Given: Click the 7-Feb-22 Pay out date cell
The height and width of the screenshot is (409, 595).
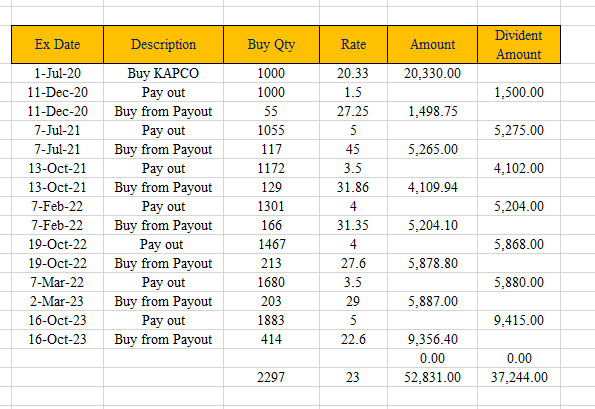Looking at the screenshot, I should coord(57,206).
